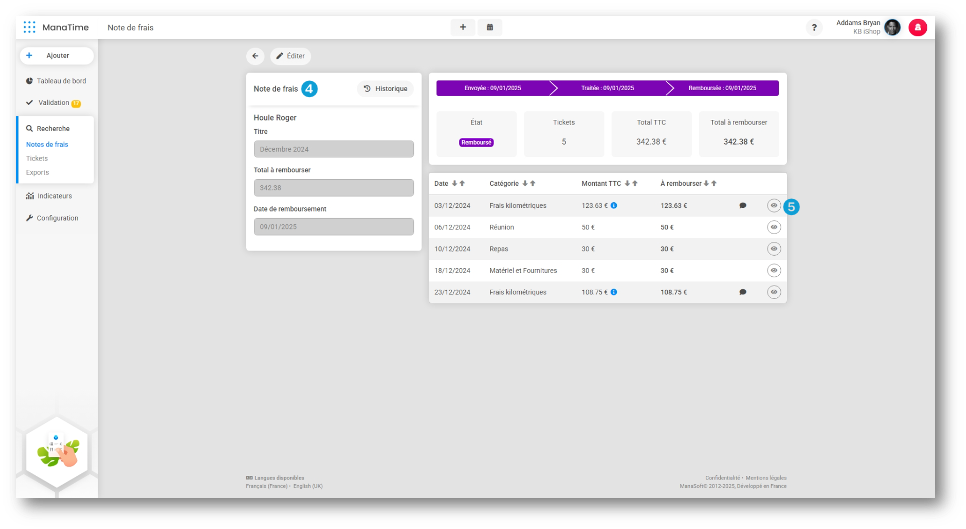966x529 pixels.
Task: Click the Éditer button
Action: tap(290, 56)
